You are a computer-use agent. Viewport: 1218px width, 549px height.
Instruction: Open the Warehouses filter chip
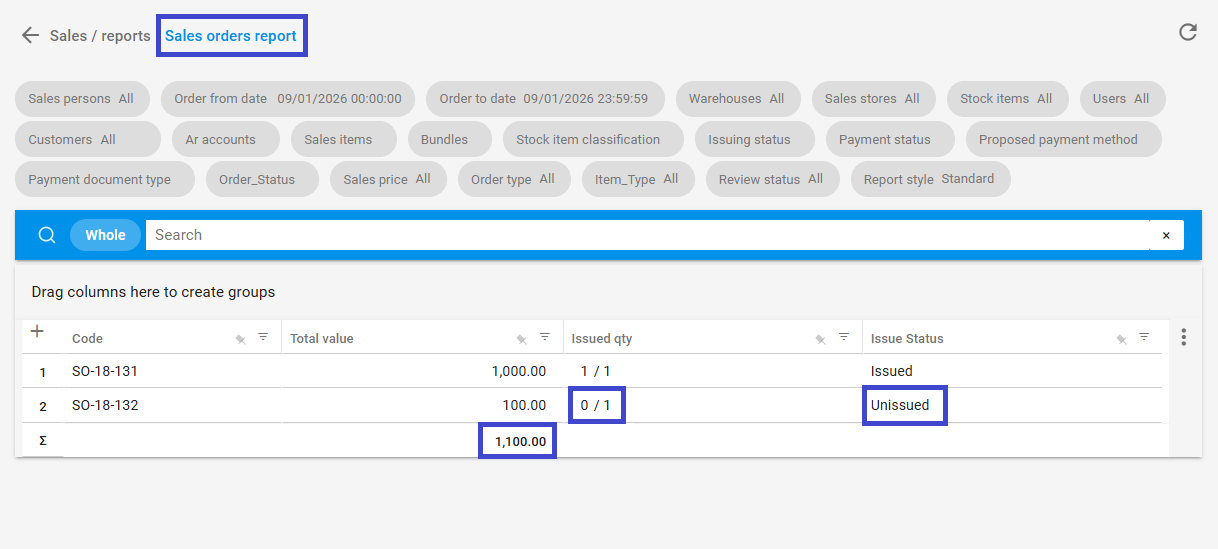(x=737, y=99)
